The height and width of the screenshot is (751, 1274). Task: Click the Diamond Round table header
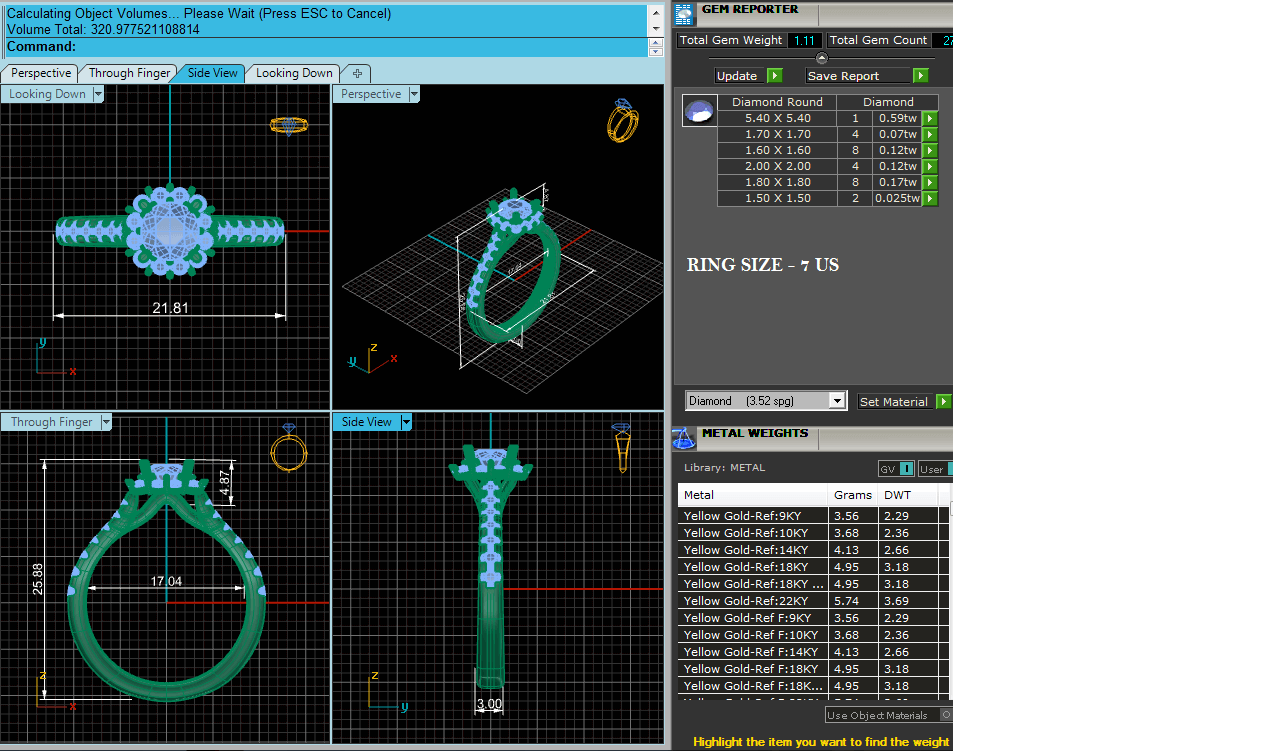point(777,102)
